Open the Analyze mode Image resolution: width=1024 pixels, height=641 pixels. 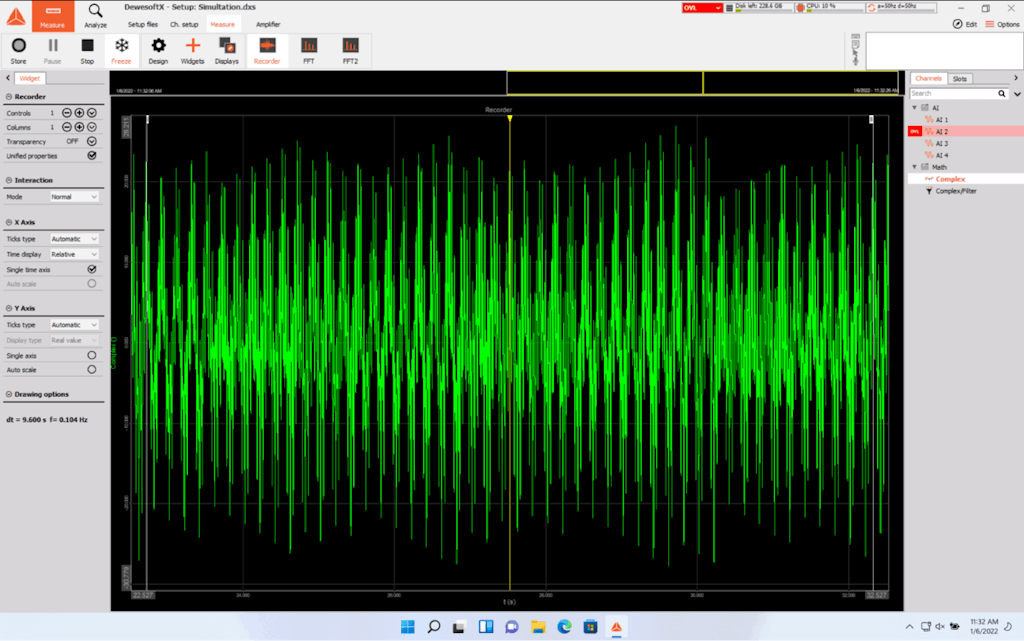point(96,16)
